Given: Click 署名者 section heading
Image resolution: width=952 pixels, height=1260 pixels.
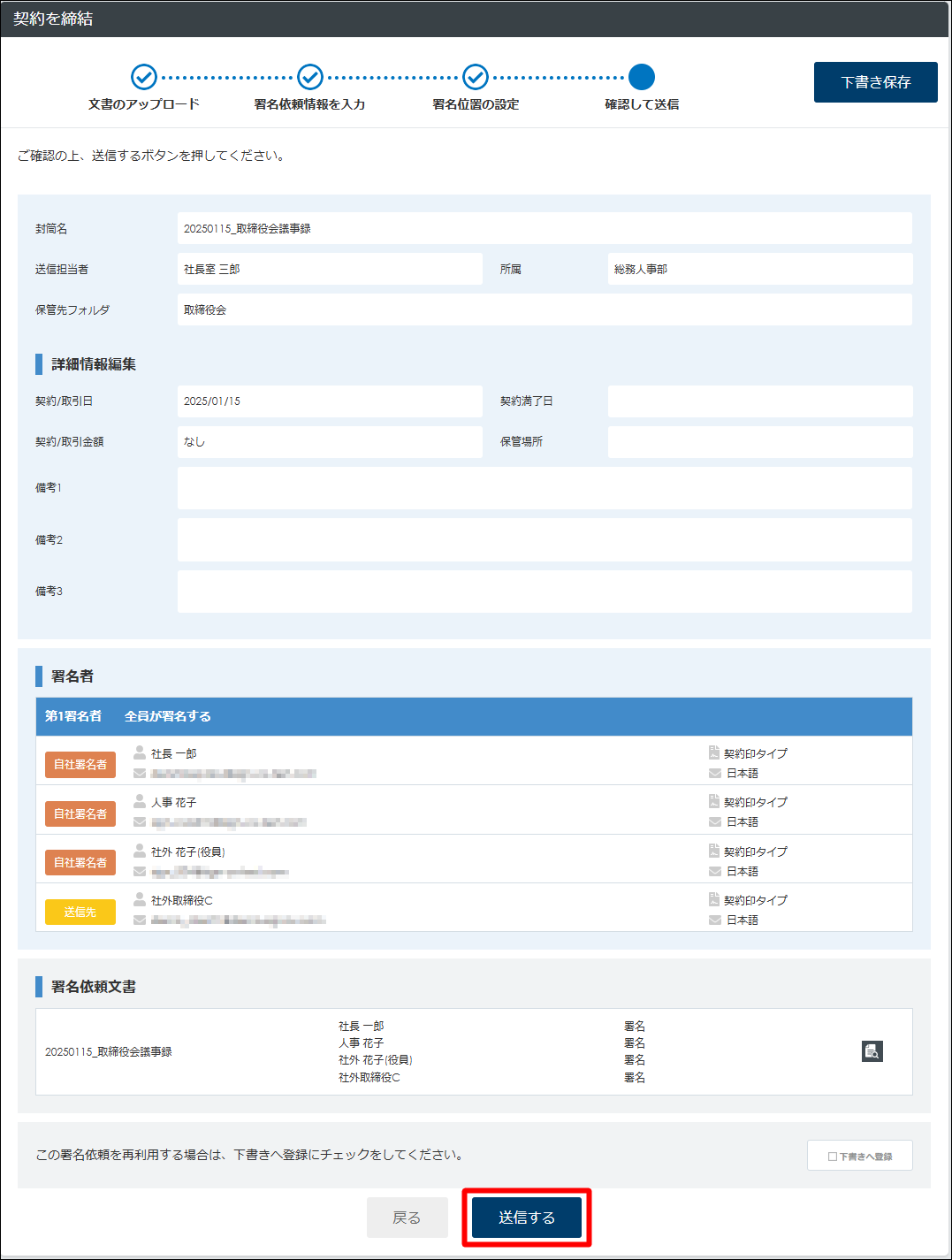Looking at the screenshot, I should tap(72, 676).
